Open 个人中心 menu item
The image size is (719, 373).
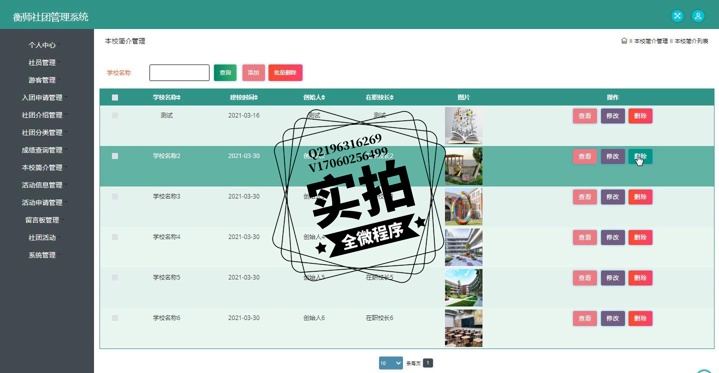click(x=42, y=45)
